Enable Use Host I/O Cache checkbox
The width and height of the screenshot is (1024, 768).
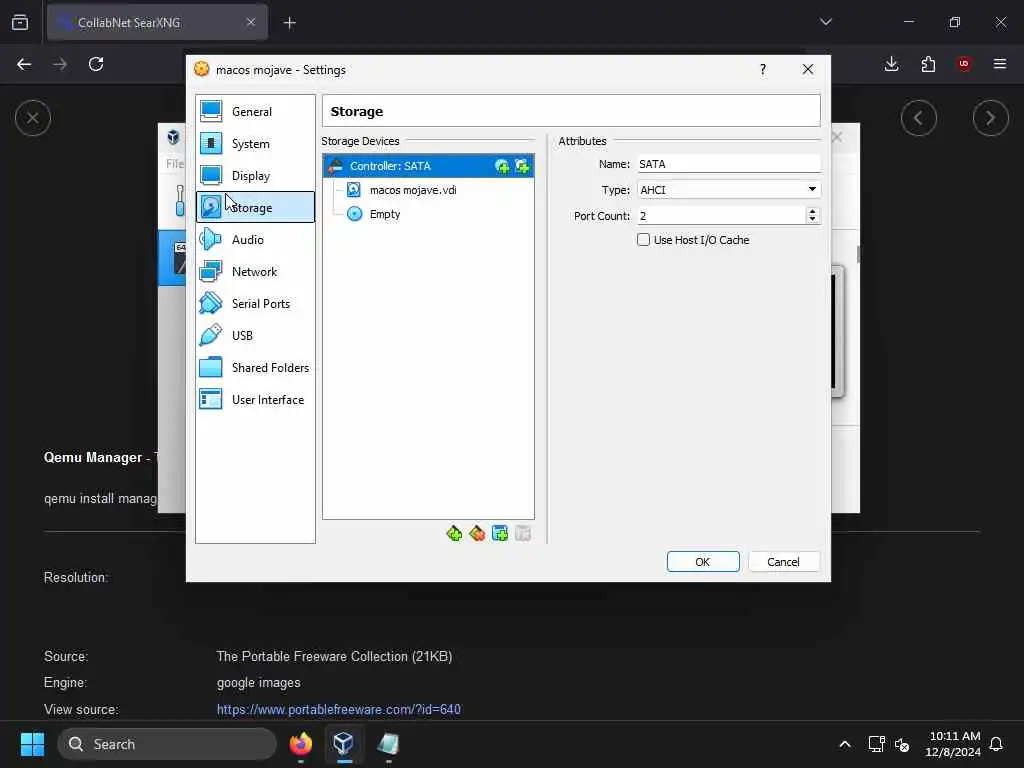click(x=643, y=240)
